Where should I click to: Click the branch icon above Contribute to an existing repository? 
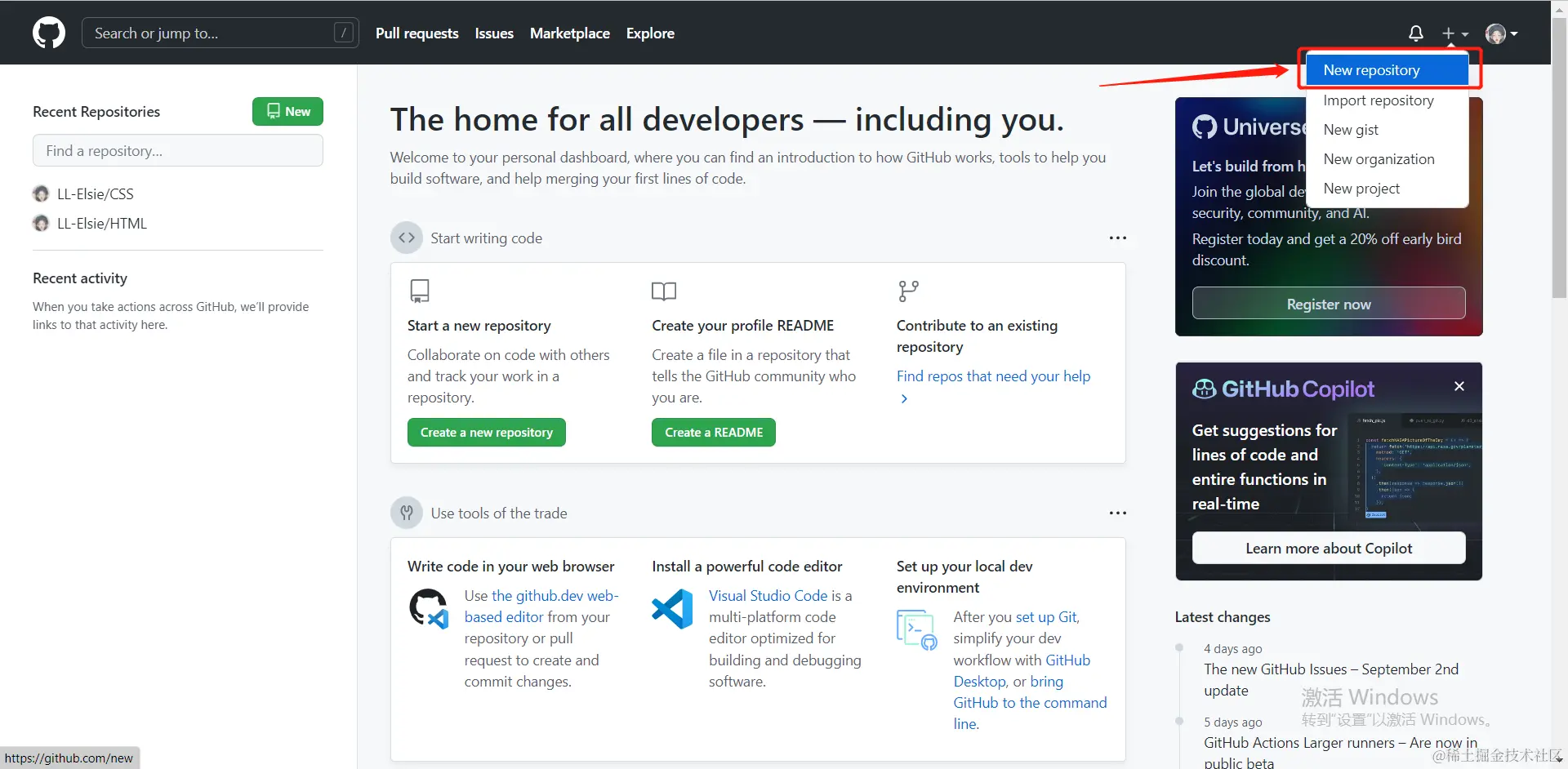909,291
